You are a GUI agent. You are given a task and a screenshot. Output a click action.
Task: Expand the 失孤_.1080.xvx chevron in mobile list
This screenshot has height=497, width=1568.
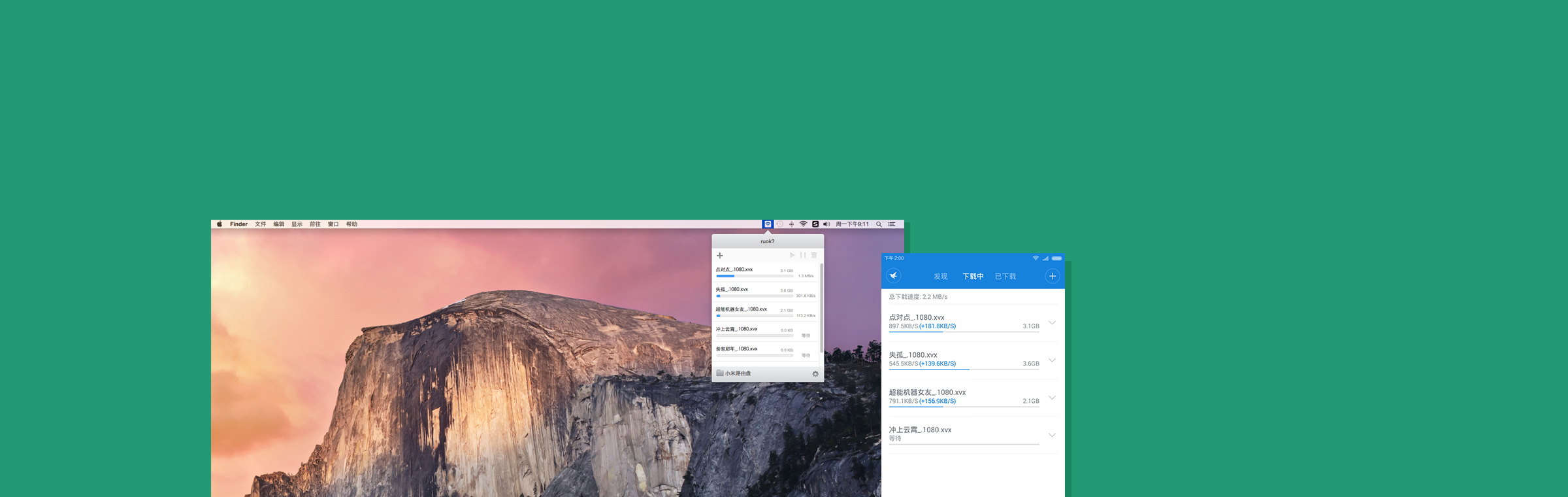click(x=1052, y=360)
